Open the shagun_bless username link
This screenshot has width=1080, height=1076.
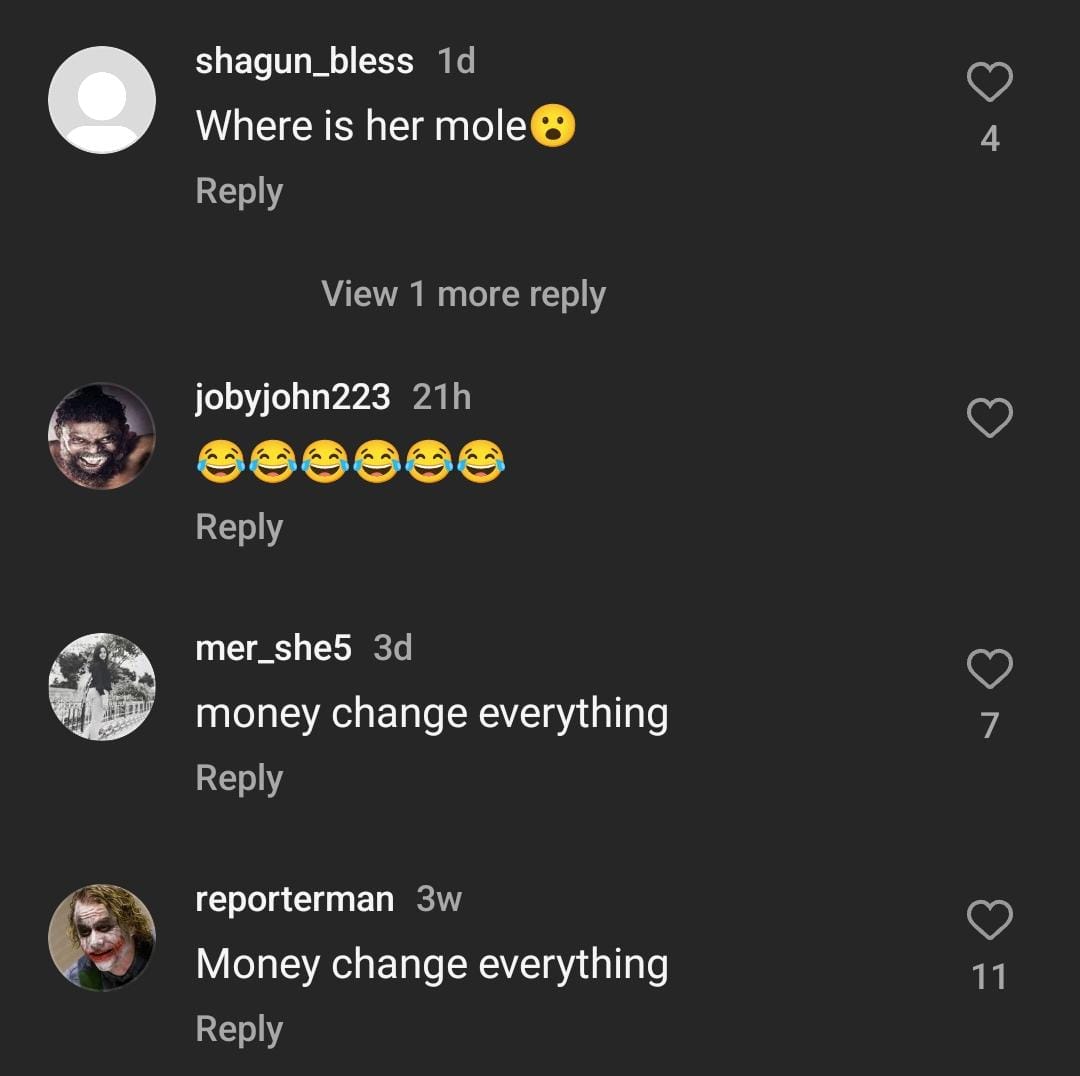tap(304, 61)
